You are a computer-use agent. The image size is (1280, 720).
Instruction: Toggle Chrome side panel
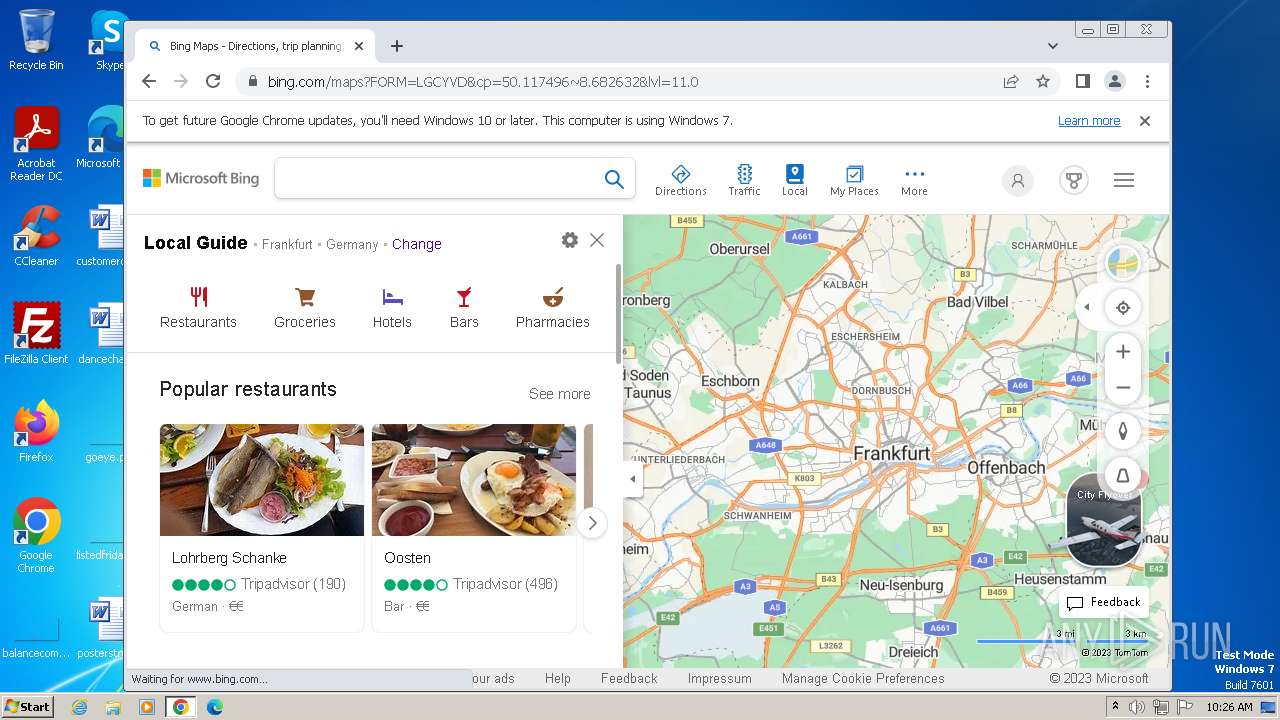pos(1083,82)
